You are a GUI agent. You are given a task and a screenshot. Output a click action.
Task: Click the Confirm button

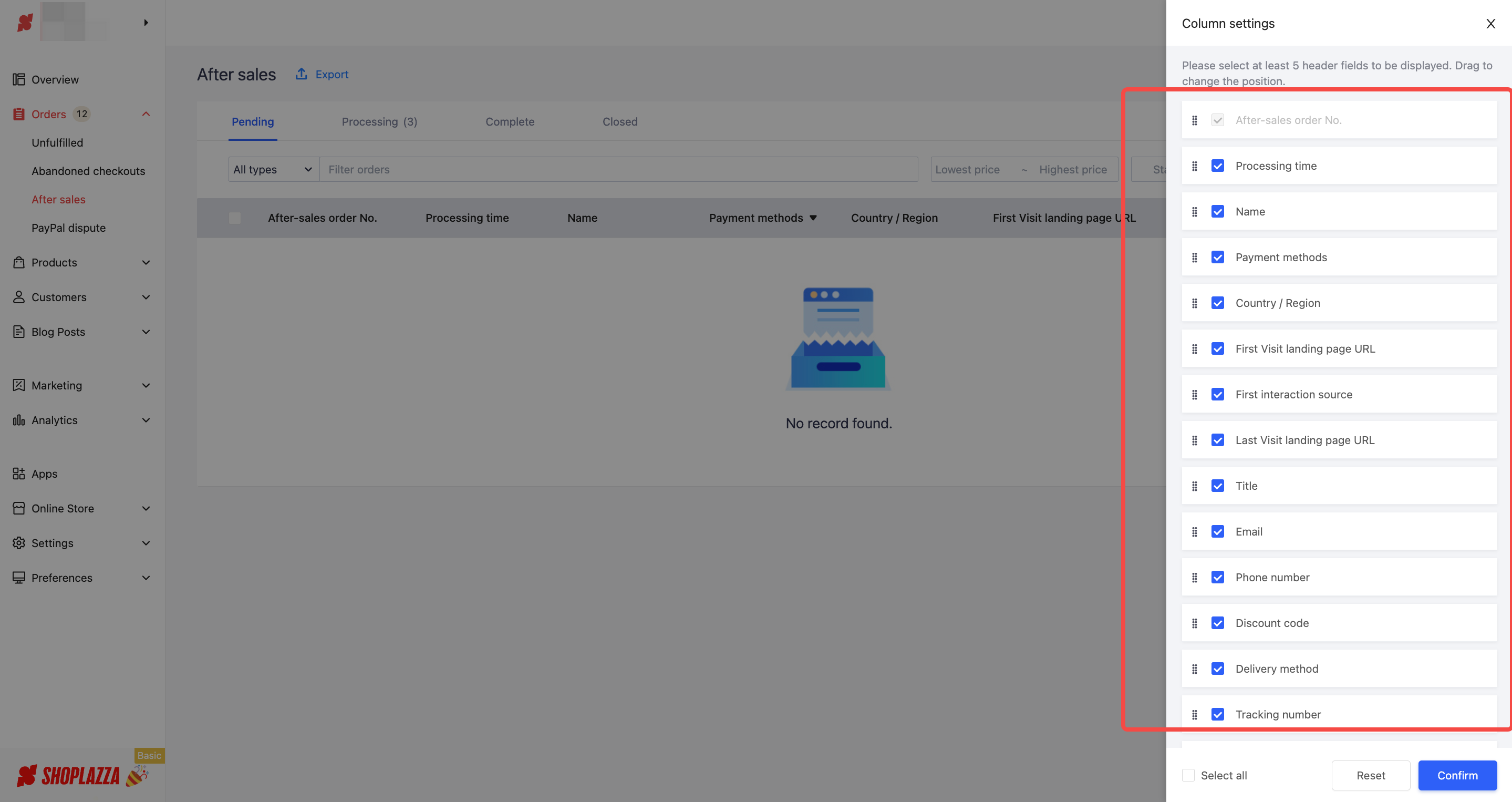pos(1457,776)
